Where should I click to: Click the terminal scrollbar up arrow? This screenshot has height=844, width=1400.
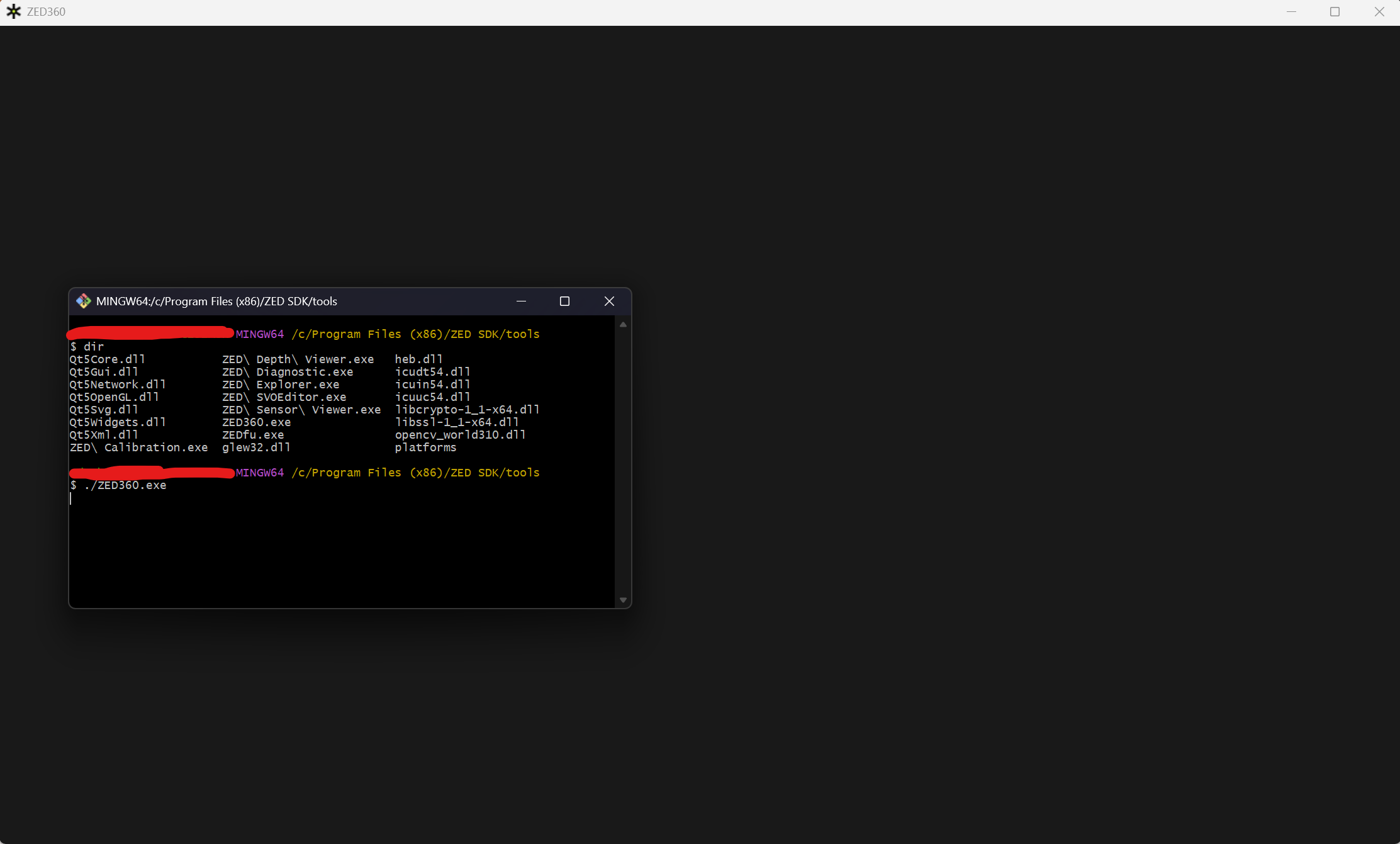click(623, 325)
